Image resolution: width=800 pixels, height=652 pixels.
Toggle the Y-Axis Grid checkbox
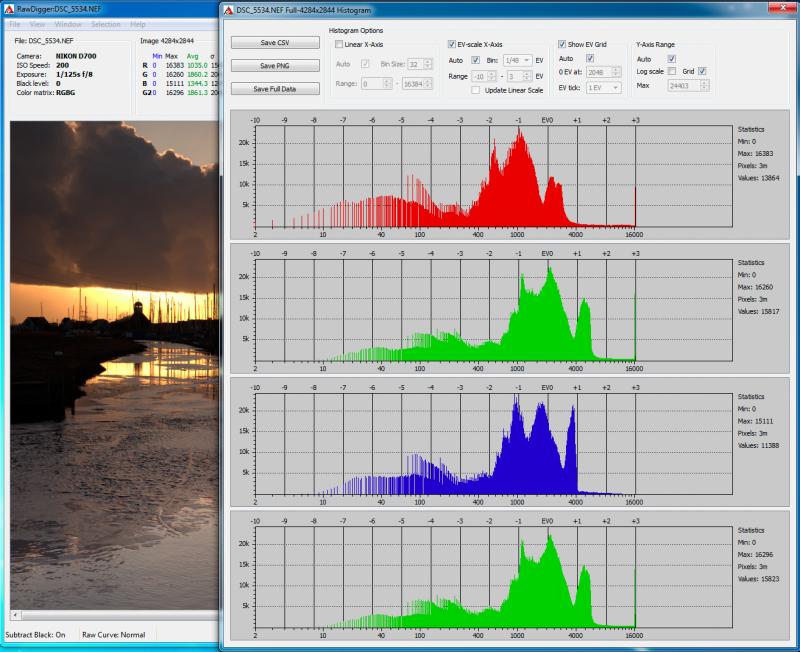point(702,71)
